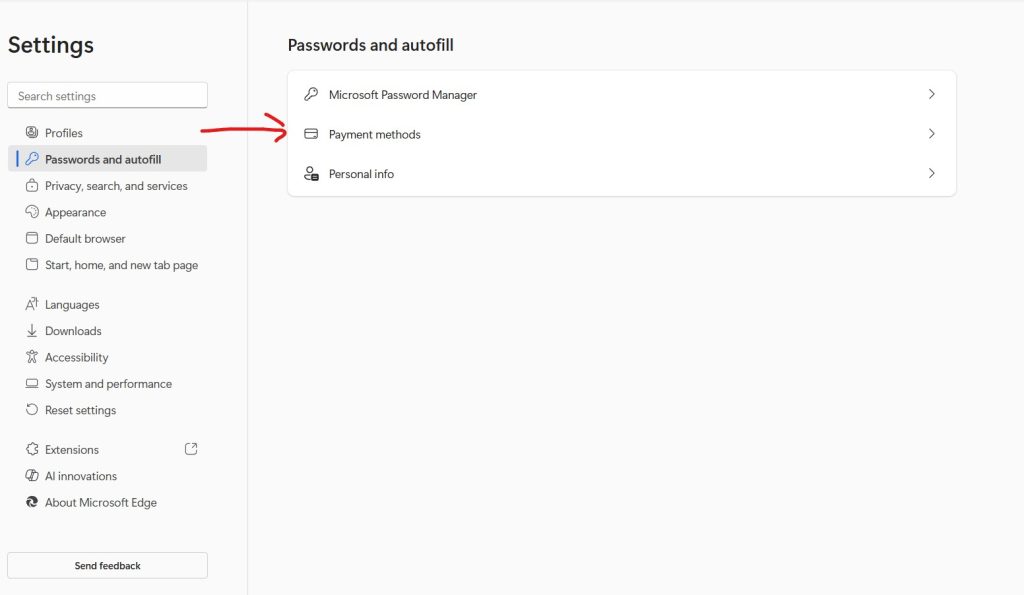
Task: Click the Search settings input field
Action: 107,94
